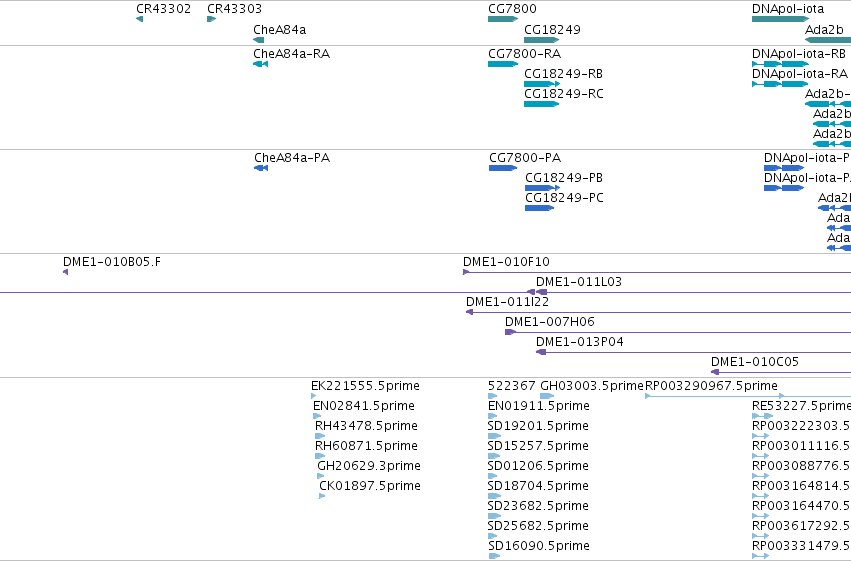This screenshot has height=561, width=851.
Task: Click the EK221555.5prime EST label
Action: coord(365,386)
